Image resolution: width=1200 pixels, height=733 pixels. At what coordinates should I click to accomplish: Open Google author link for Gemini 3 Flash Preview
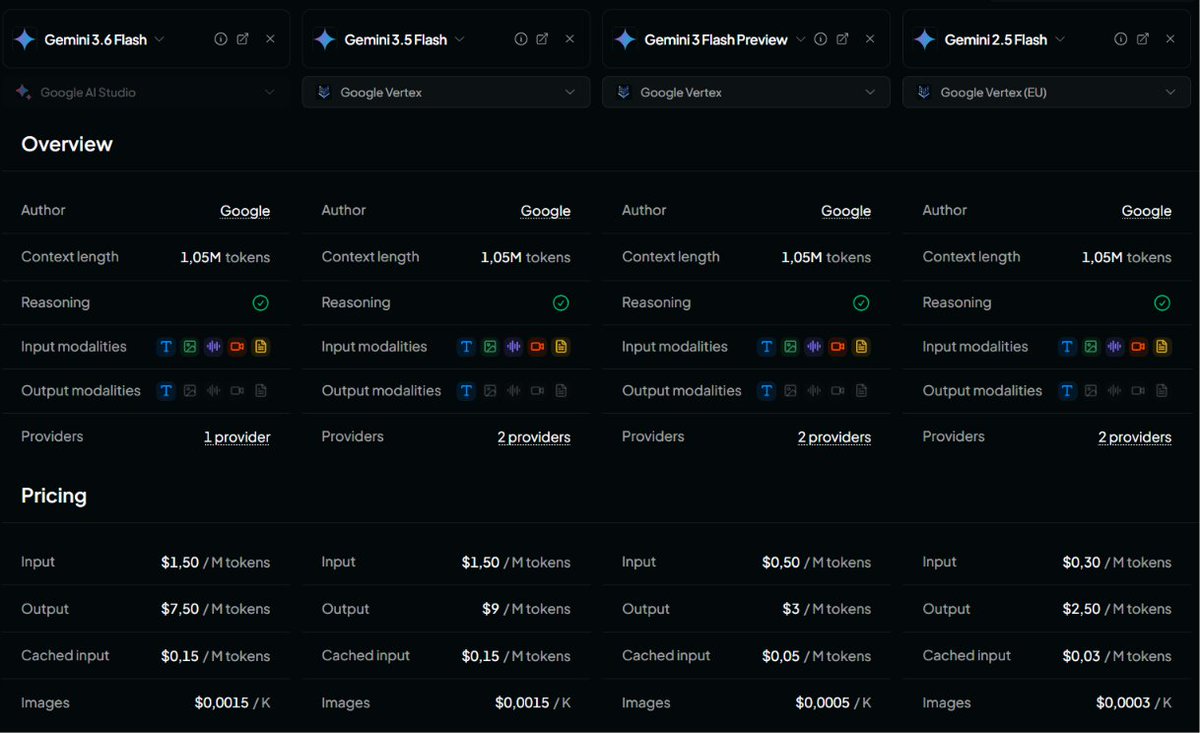click(x=846, y=211)
